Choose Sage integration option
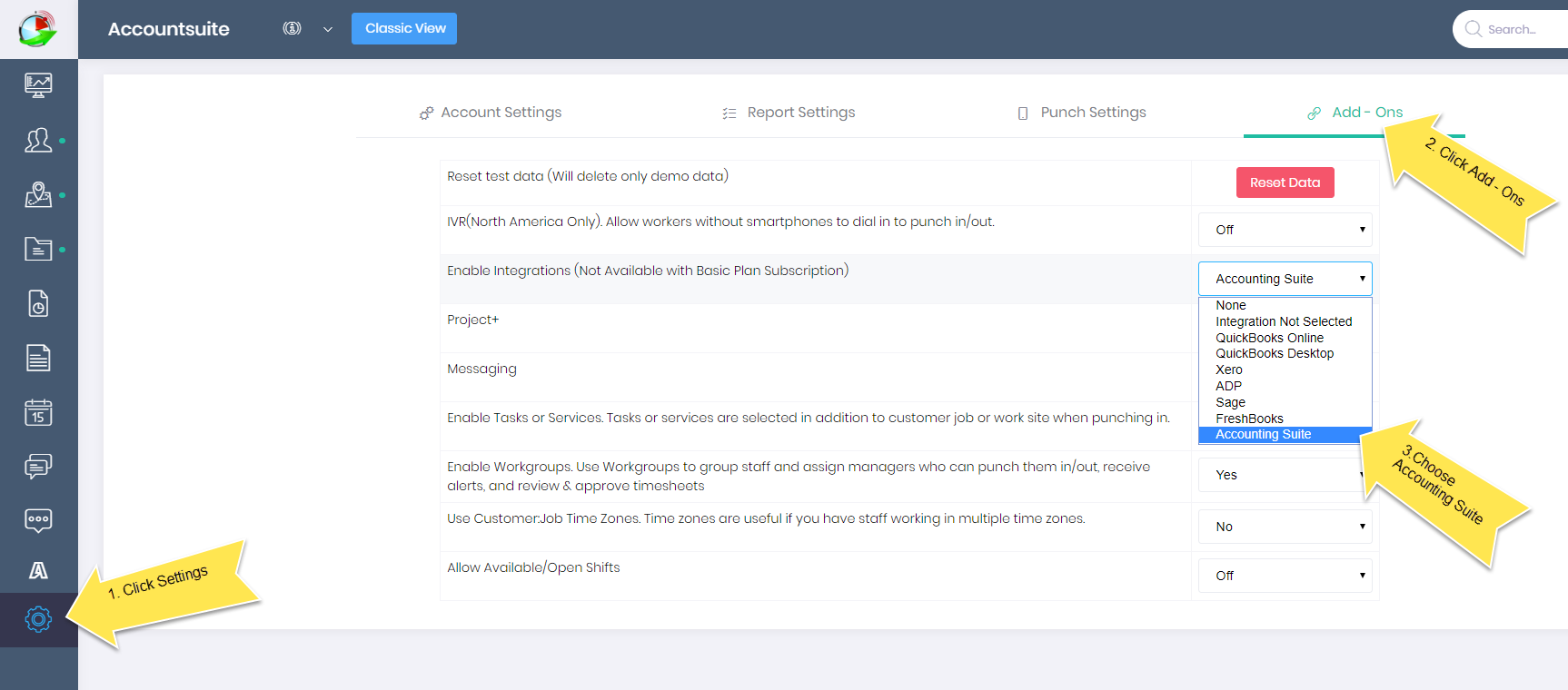The height and width of the screenshot is (690, 1568). (1285, 402)
